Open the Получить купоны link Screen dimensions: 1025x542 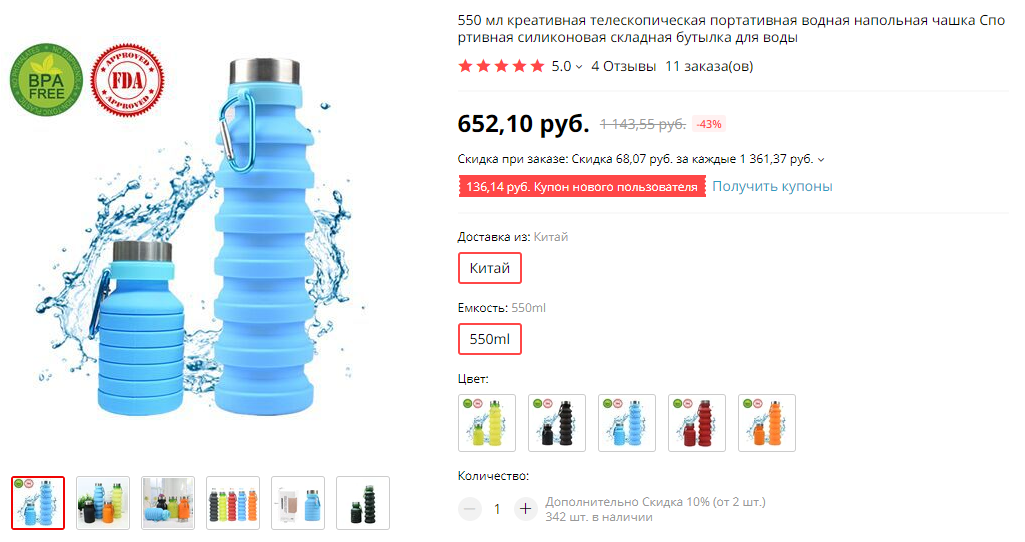pyautogui.click(x=772, y=186)
